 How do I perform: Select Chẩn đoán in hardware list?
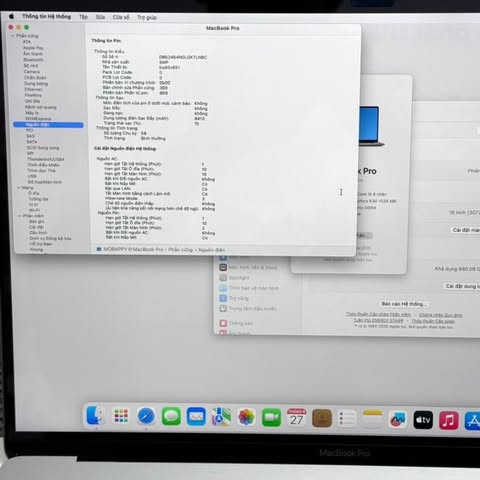click(x=35, y=77)
